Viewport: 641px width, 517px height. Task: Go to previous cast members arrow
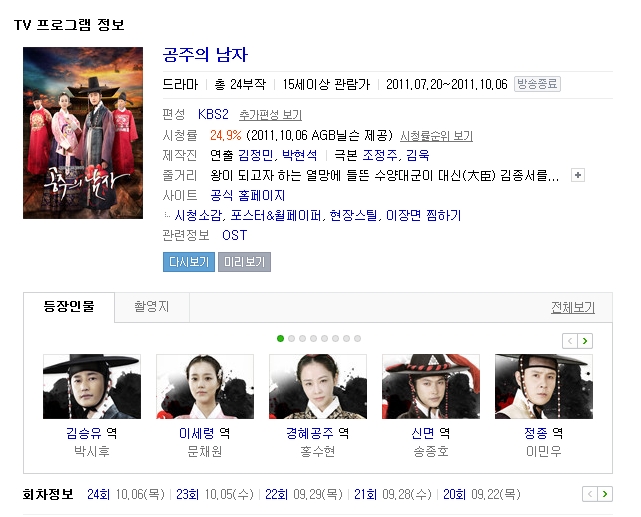click(570, 341)
